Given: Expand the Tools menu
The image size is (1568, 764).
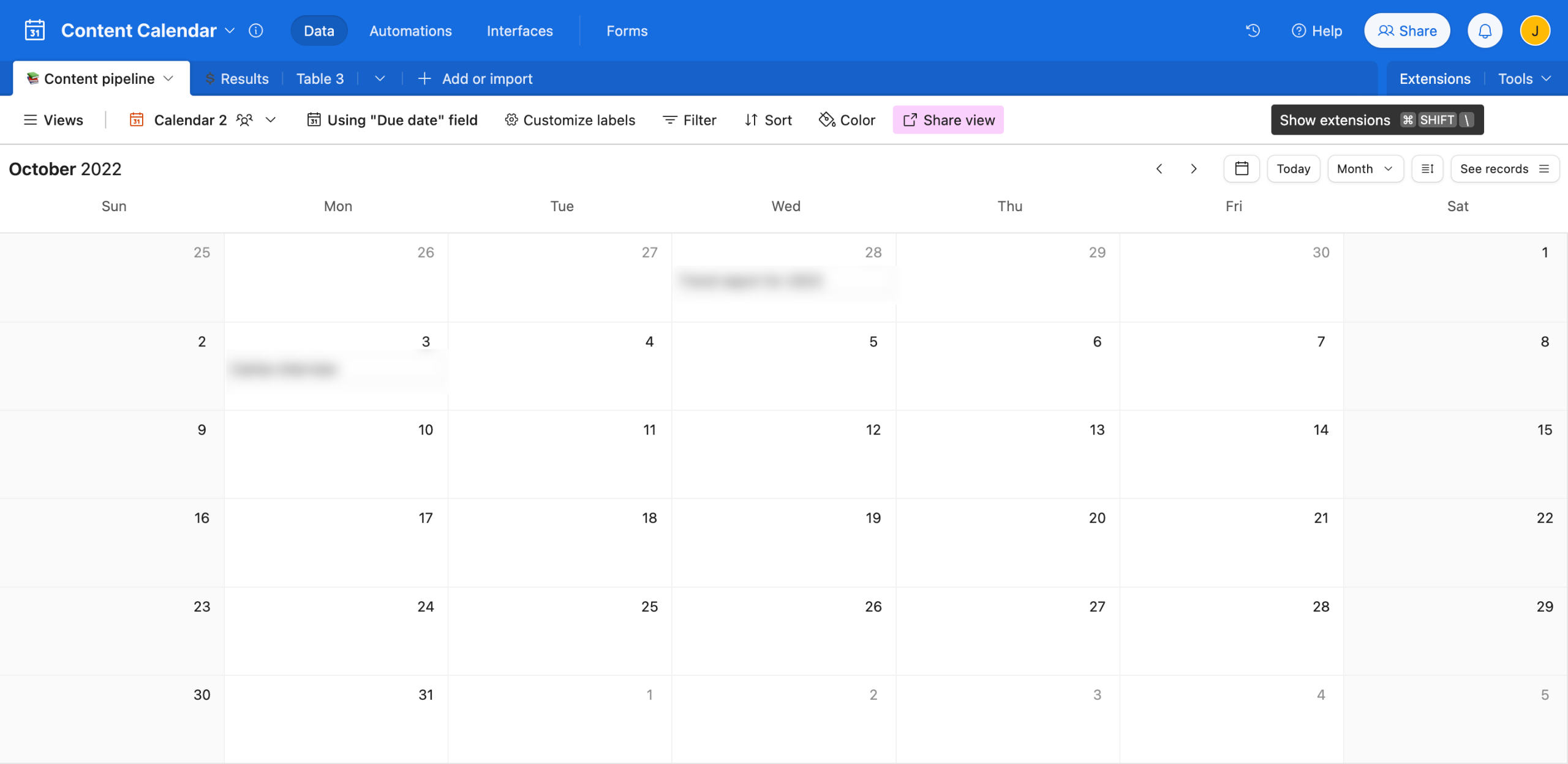Looking at the screenshot, I should click(x=1524, y=79).
